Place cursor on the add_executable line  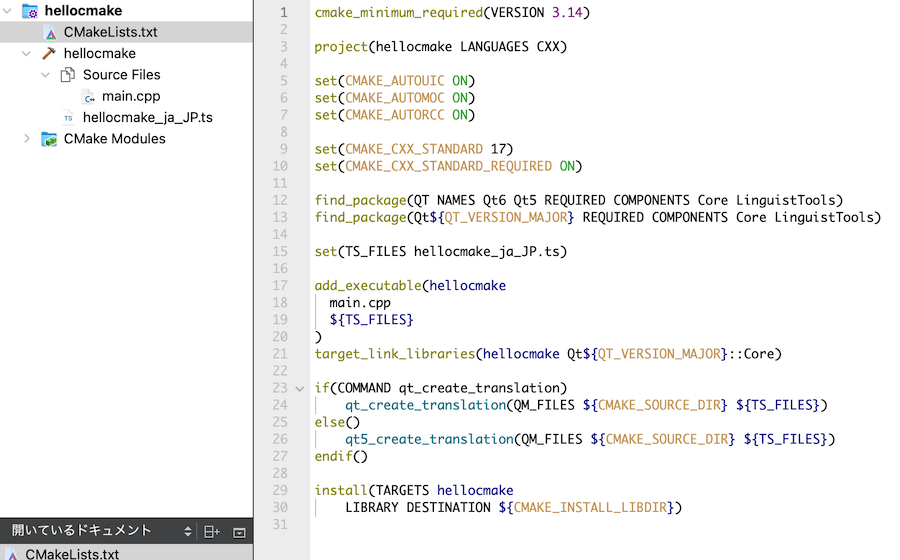pos(410,286)
